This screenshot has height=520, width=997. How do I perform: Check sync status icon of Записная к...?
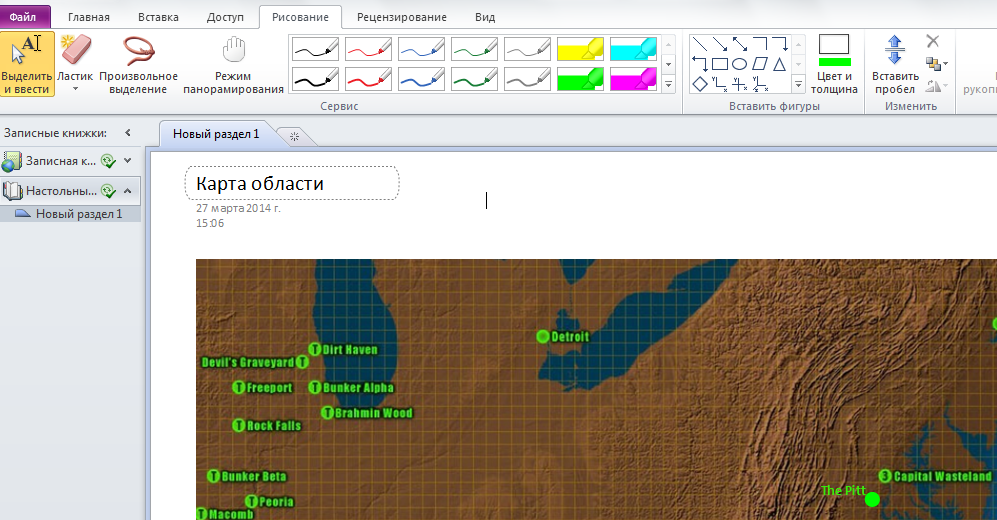[x=109, y=161]
